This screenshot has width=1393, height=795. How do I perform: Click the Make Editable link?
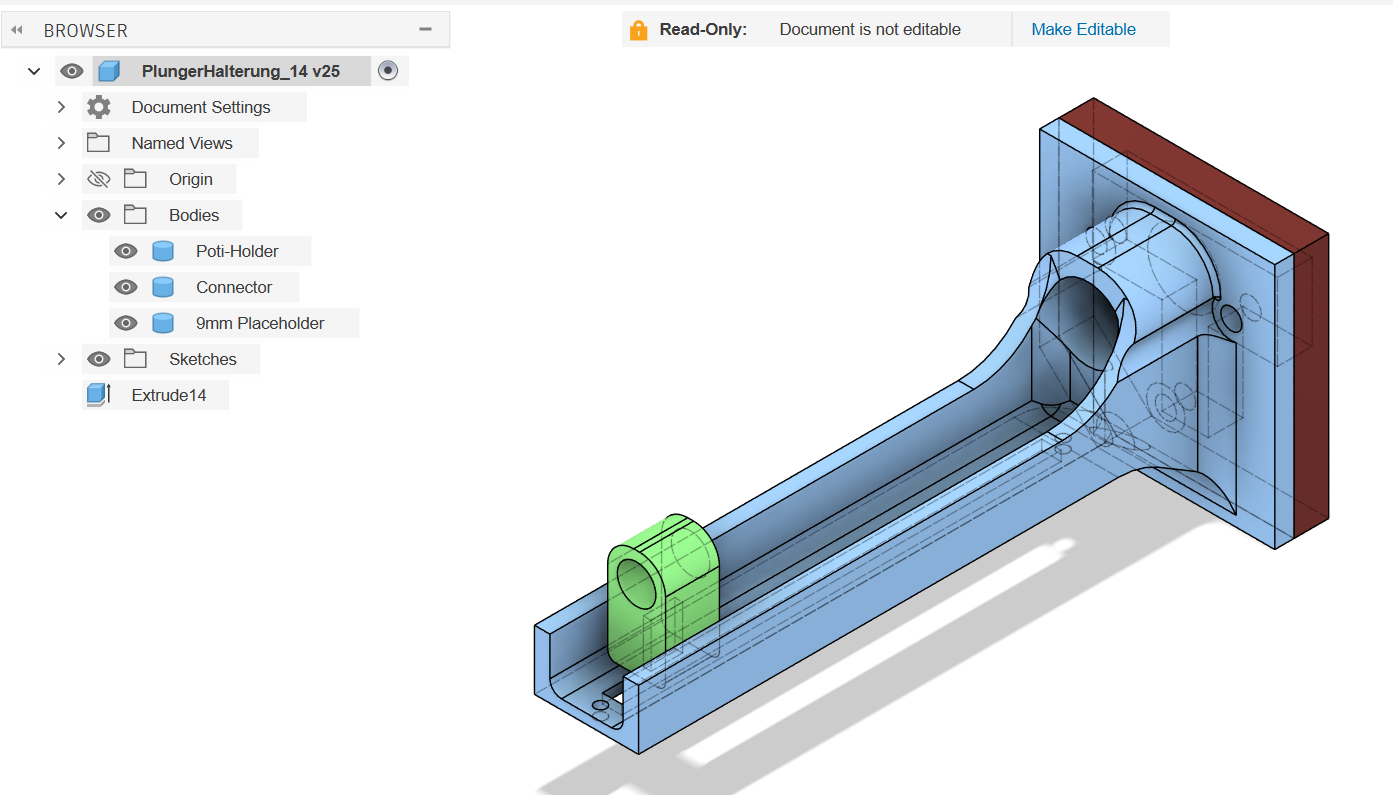click(1083, 30)
